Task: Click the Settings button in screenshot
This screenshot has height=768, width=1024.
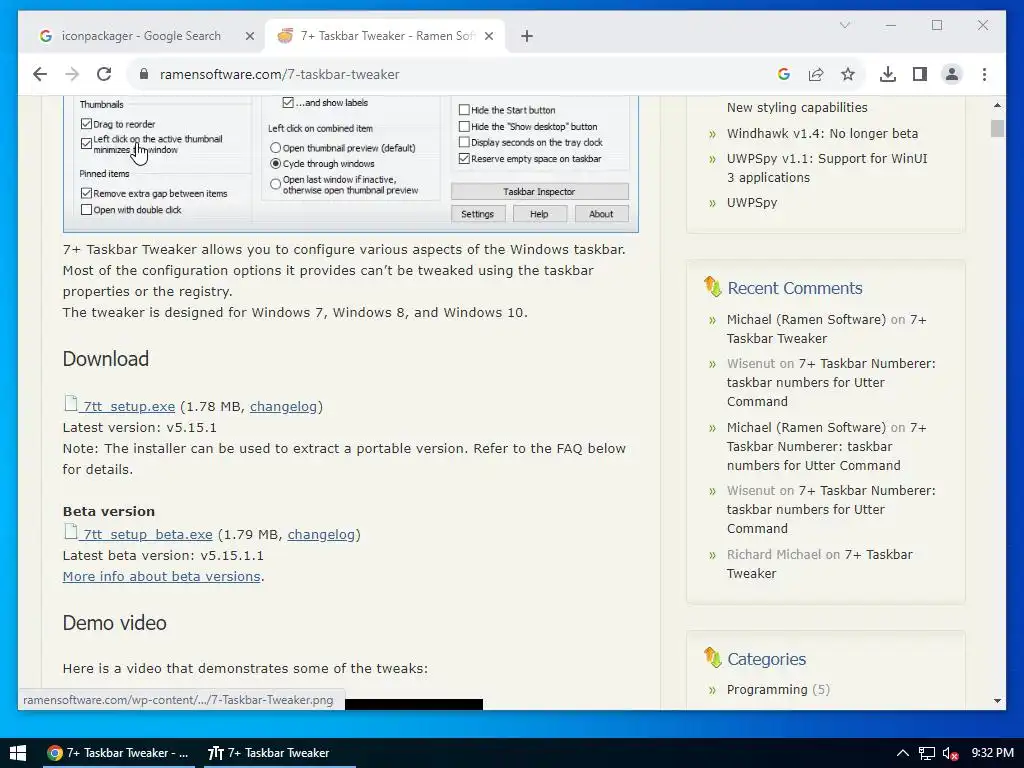Action: point(477,214)
